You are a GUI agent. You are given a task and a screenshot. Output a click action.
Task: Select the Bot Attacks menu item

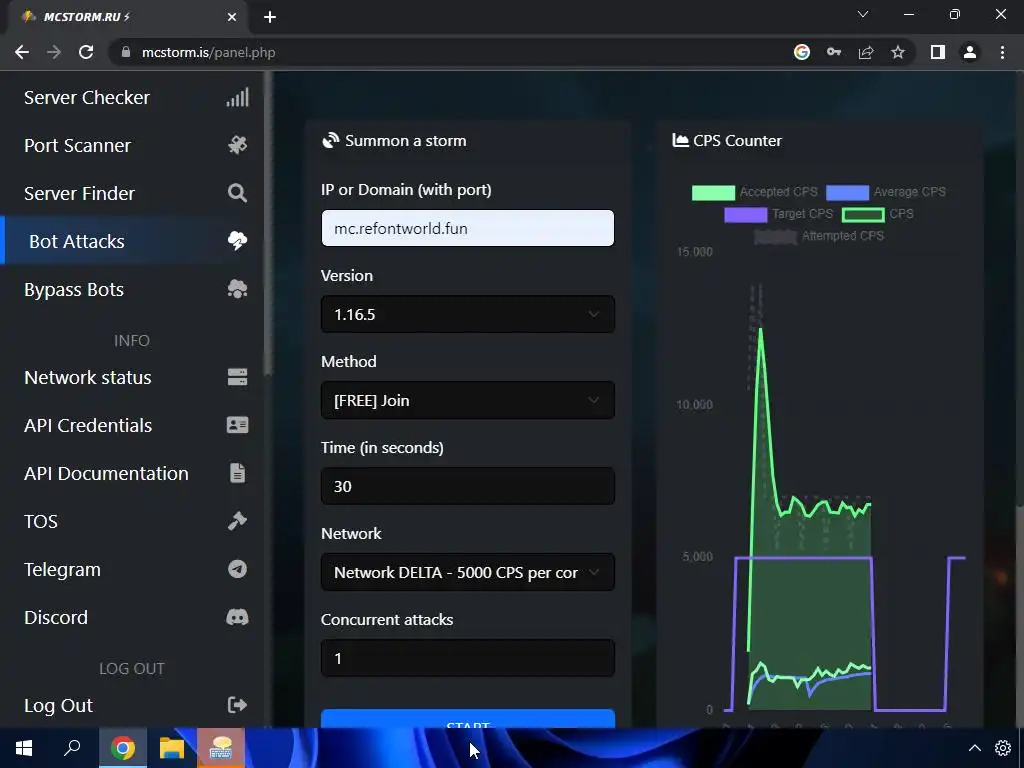(x=133, y=241)
